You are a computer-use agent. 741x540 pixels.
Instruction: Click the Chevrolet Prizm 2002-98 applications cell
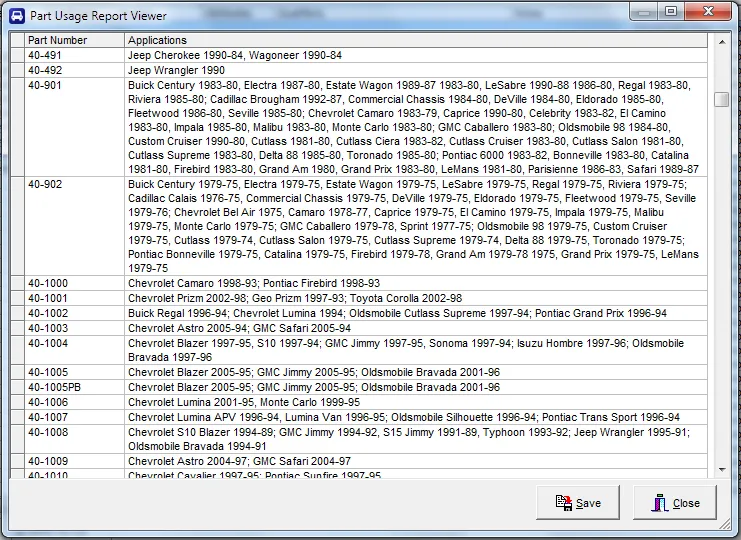coord(416,299)
